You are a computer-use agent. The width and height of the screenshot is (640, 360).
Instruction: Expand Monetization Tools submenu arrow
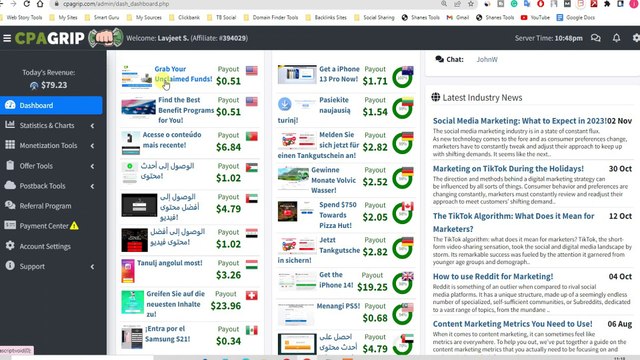[x=92, y=146]
